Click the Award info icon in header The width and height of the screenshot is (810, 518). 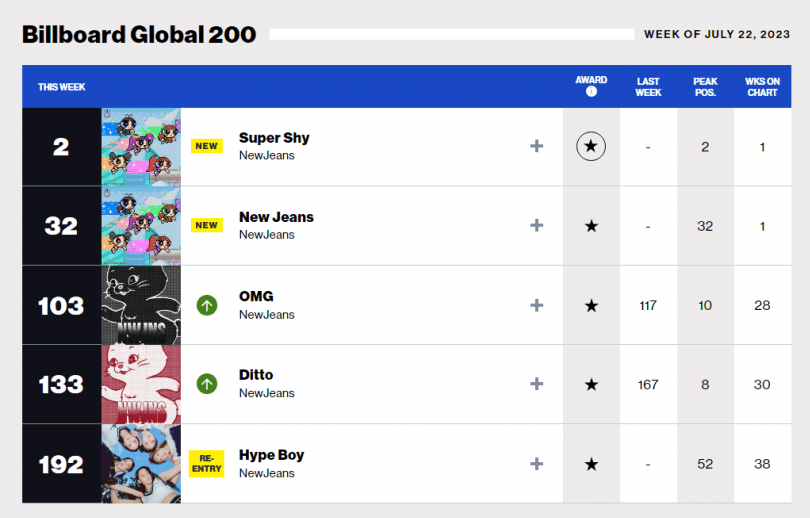pyautogui.click(x=591, y=91)
